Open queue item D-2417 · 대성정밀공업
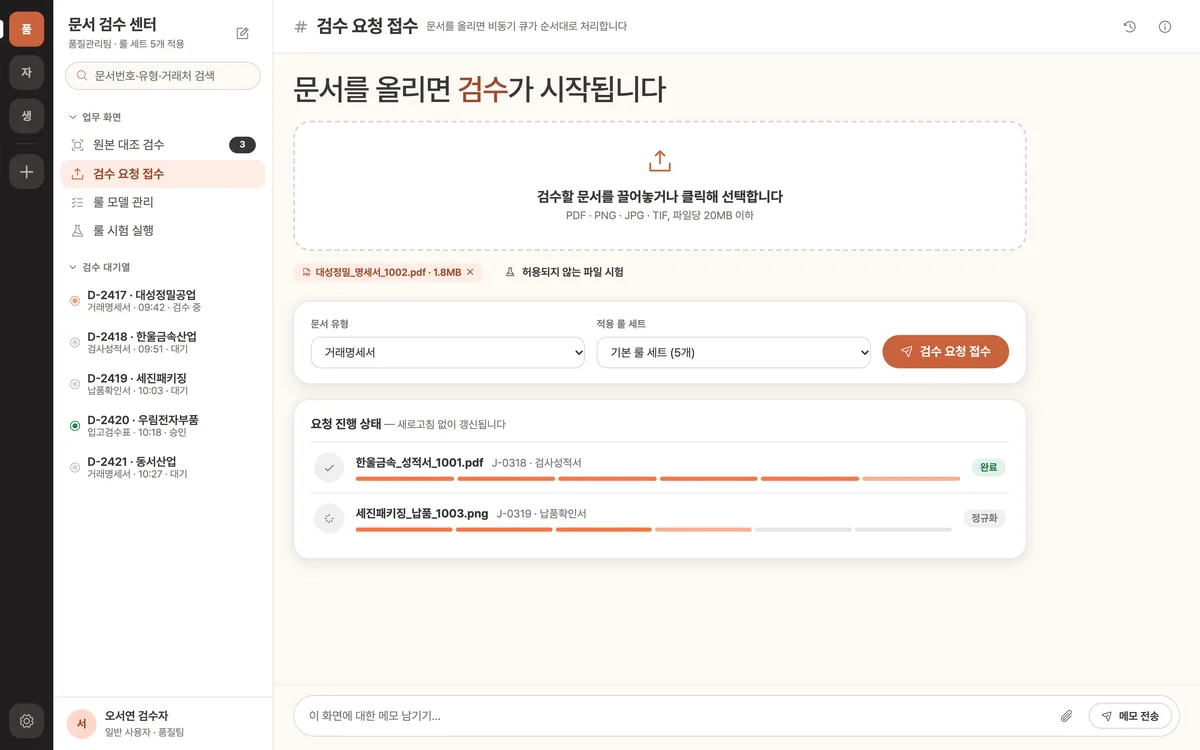The height and width of the screenshot is (750, 1200). click(x=163, y=301)
